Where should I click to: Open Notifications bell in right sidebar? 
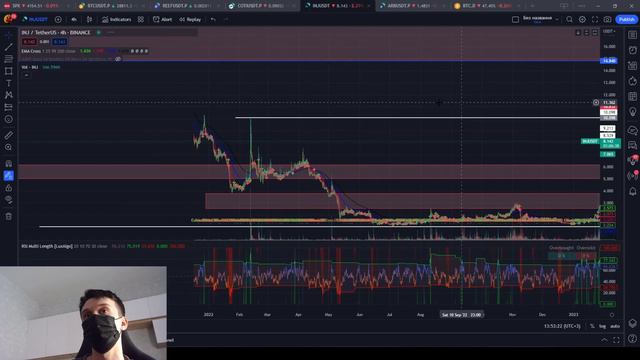(x=632, y=191)
